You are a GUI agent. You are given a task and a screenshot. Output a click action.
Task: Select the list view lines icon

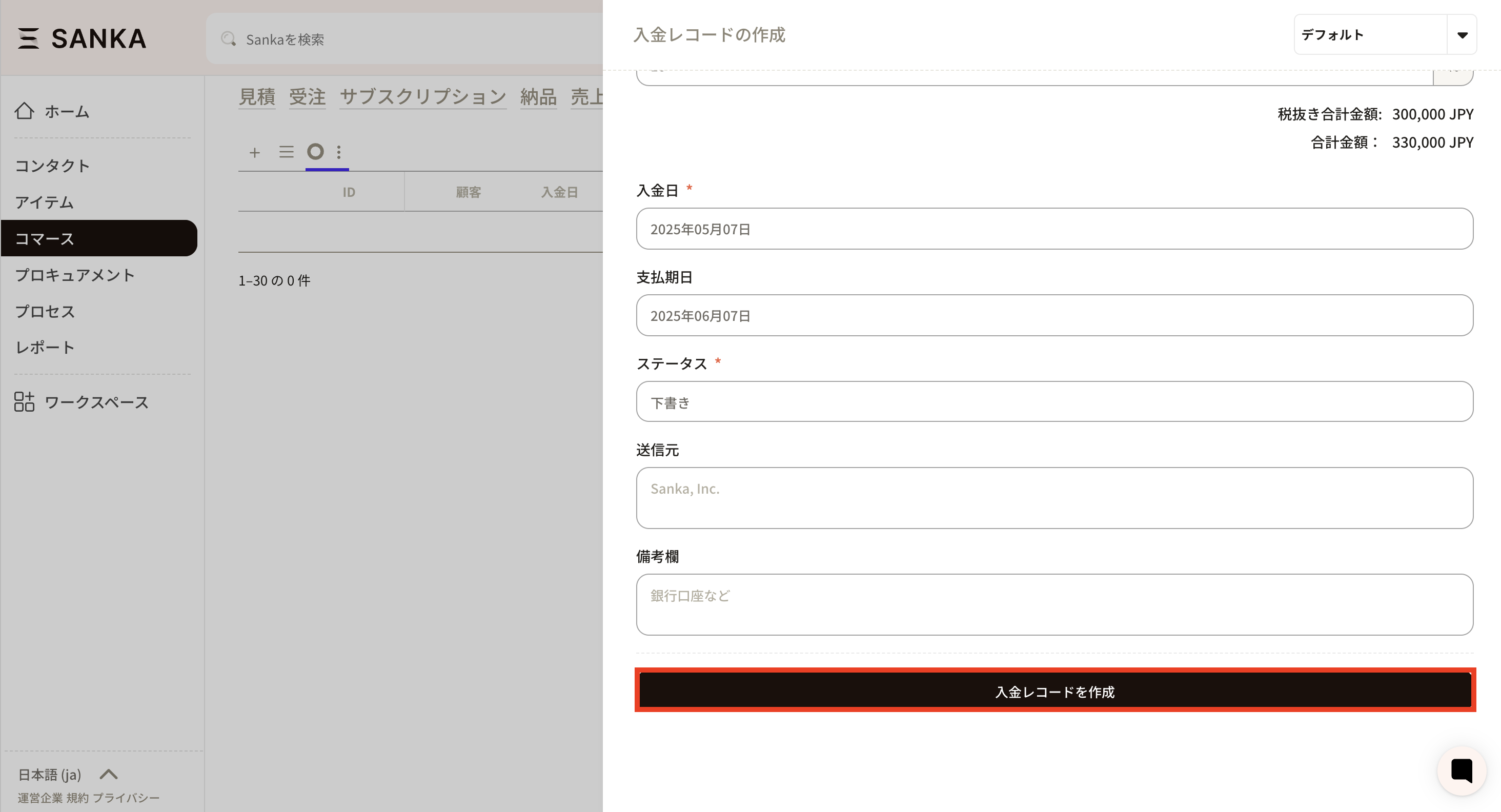point(286,152)
